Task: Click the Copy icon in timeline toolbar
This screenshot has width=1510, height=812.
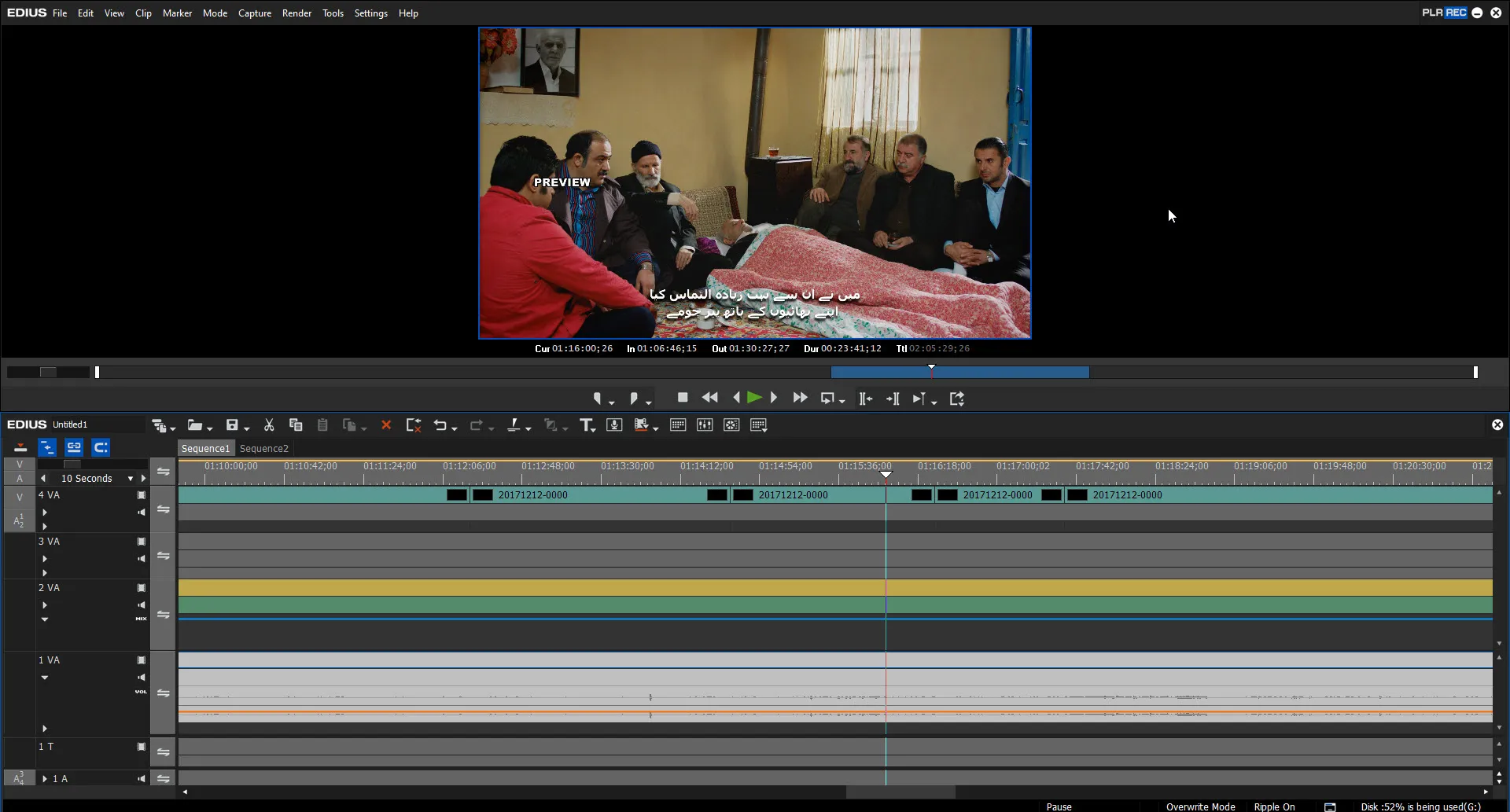Action: (296, 425)
